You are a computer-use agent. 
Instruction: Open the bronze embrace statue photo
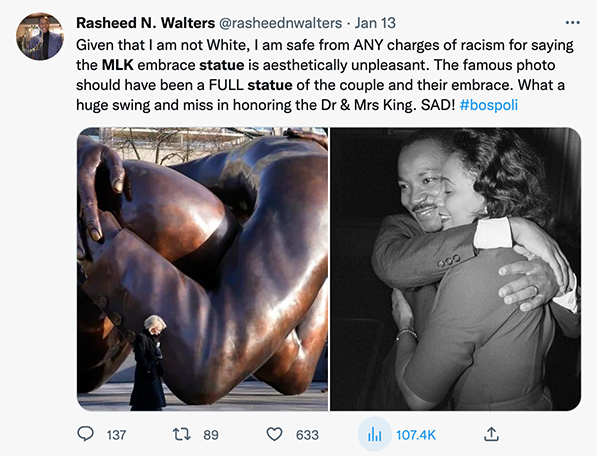pos(202,269)
